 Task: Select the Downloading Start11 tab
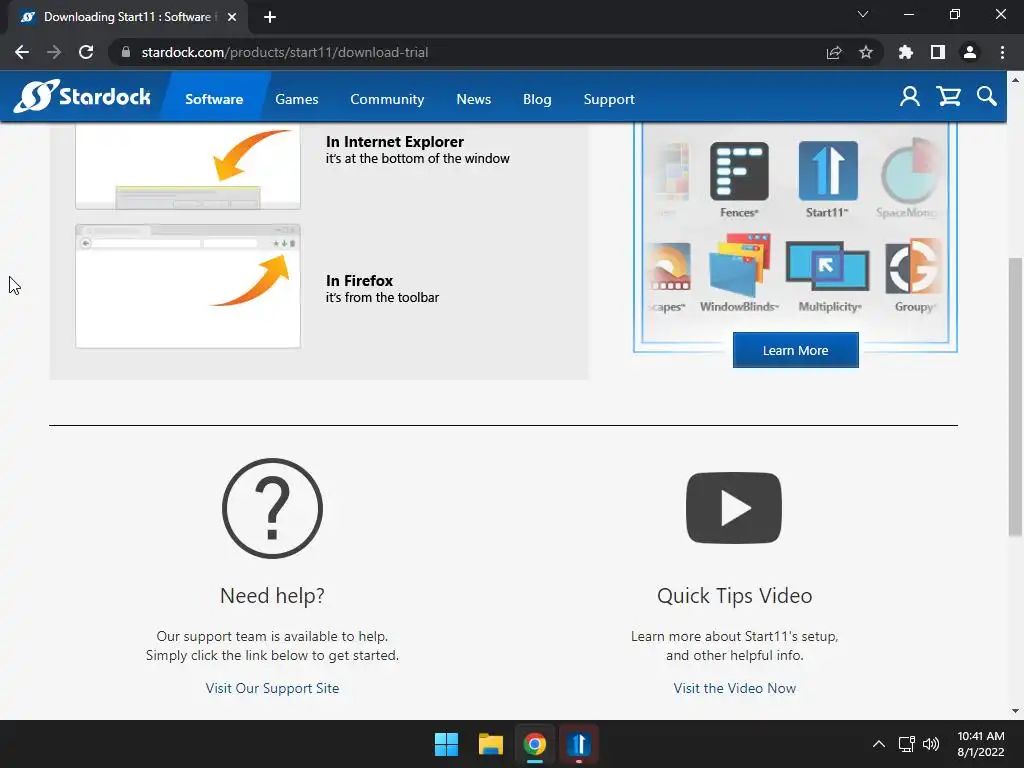click(127, 17)
